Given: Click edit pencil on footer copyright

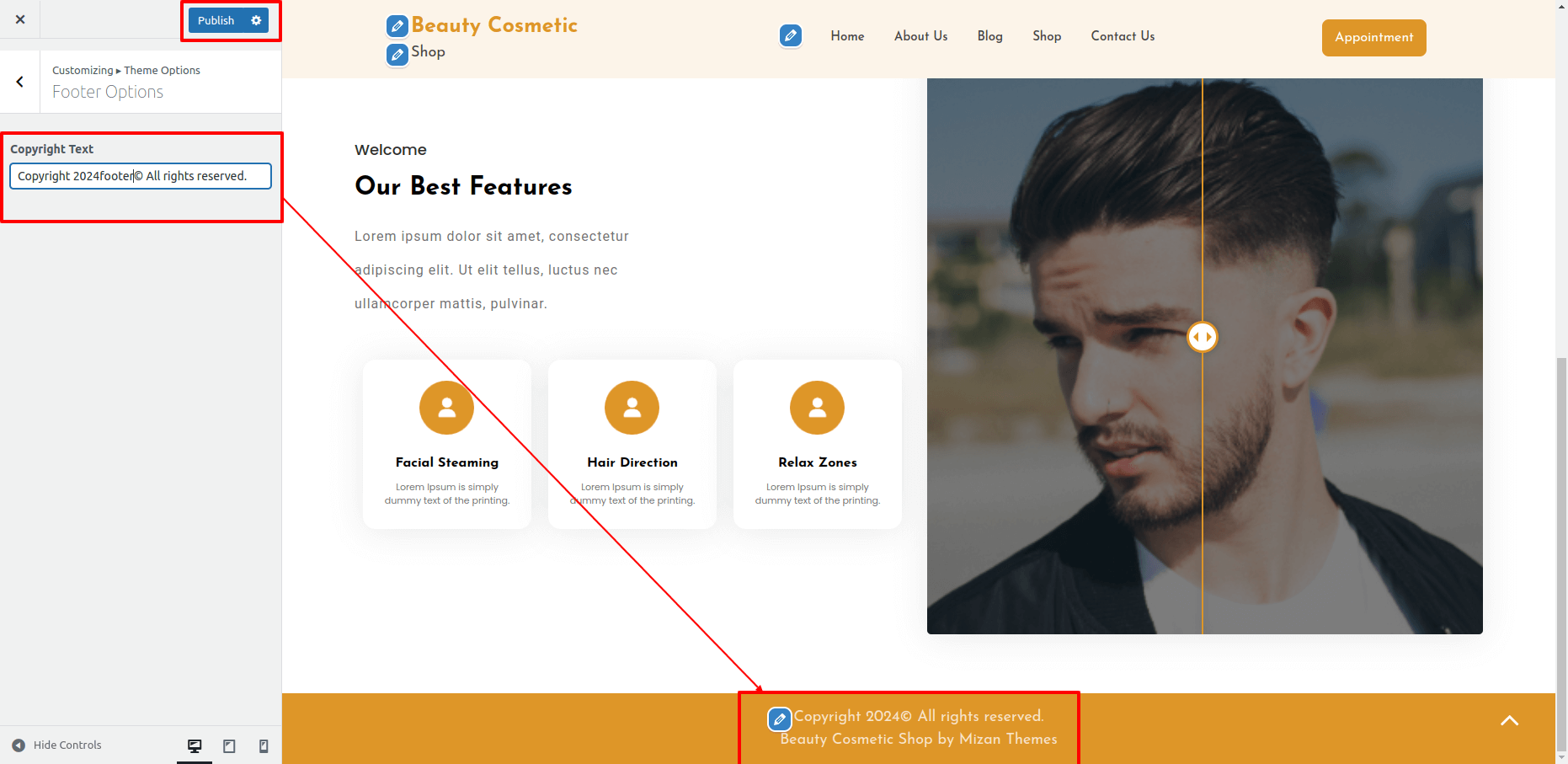Looking at the screenshot, I should pos(780,719).
